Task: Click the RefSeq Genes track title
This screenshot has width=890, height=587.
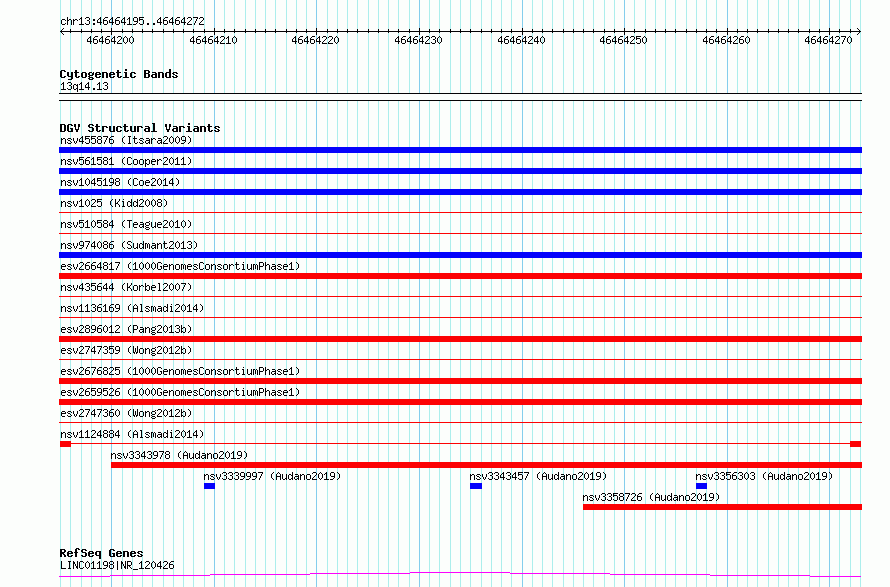Action: click(x=101, y=553)
